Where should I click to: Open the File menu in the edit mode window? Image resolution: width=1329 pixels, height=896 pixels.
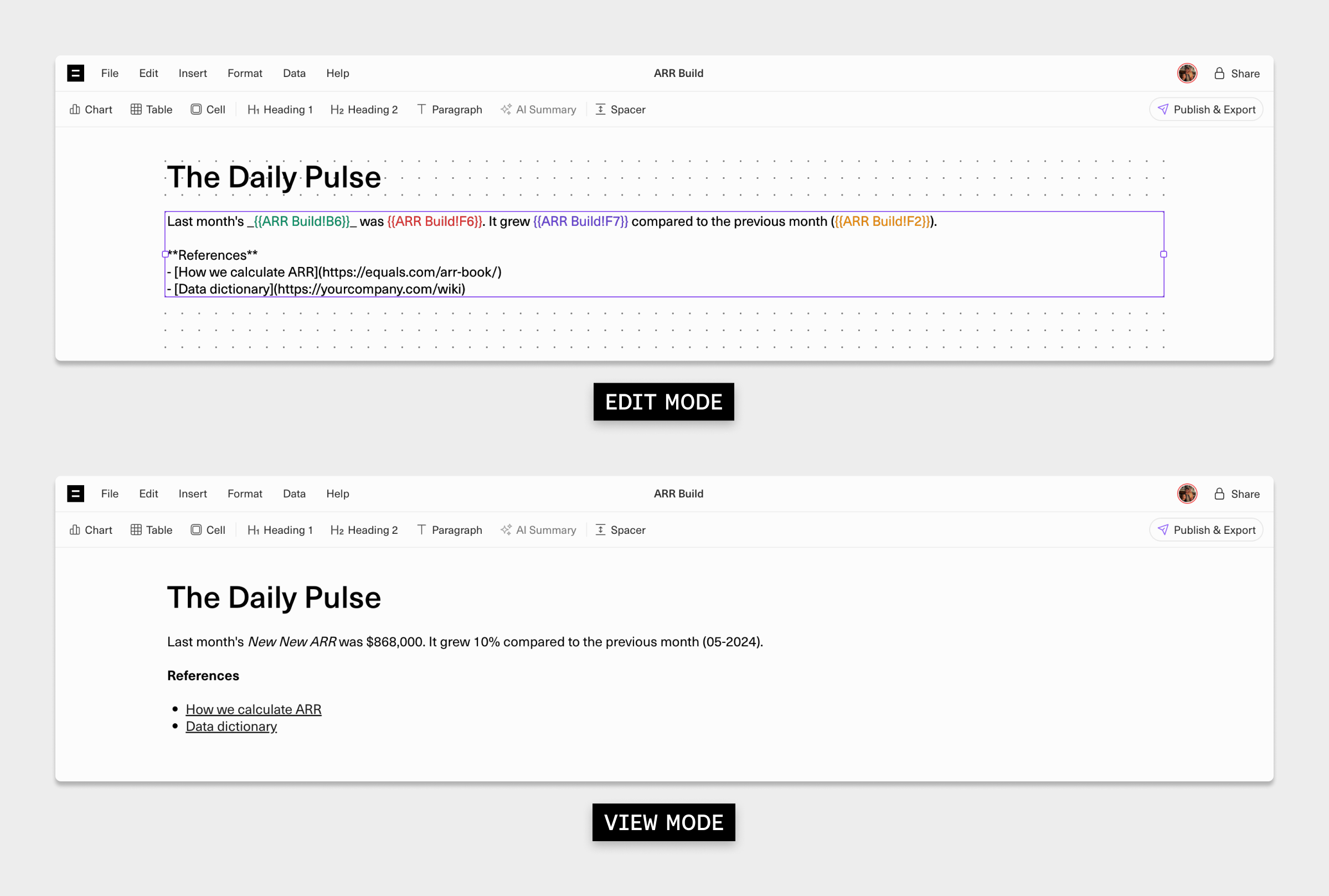(110, 73)
